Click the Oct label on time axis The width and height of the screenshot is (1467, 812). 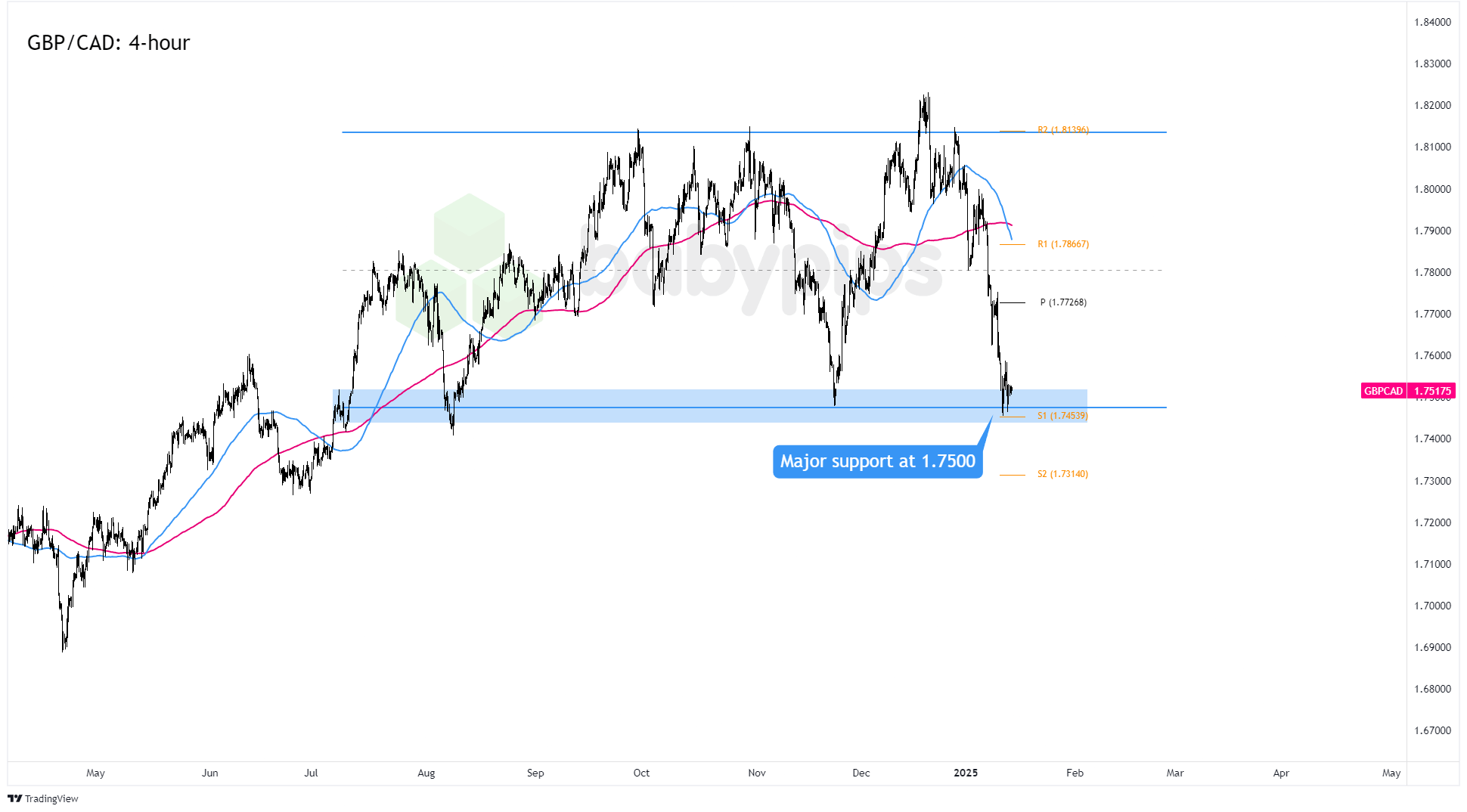click(x=641, y=773)
